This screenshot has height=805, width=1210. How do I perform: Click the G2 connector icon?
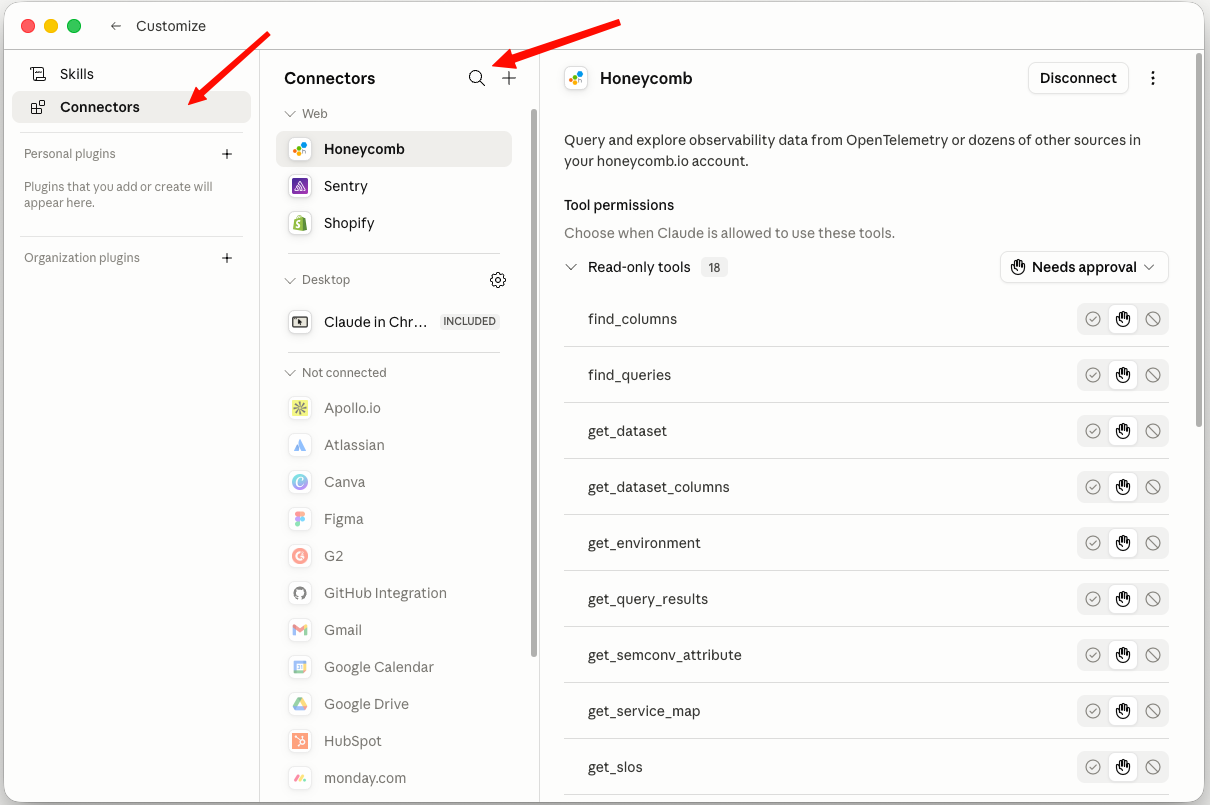click(x=300, y=556)
